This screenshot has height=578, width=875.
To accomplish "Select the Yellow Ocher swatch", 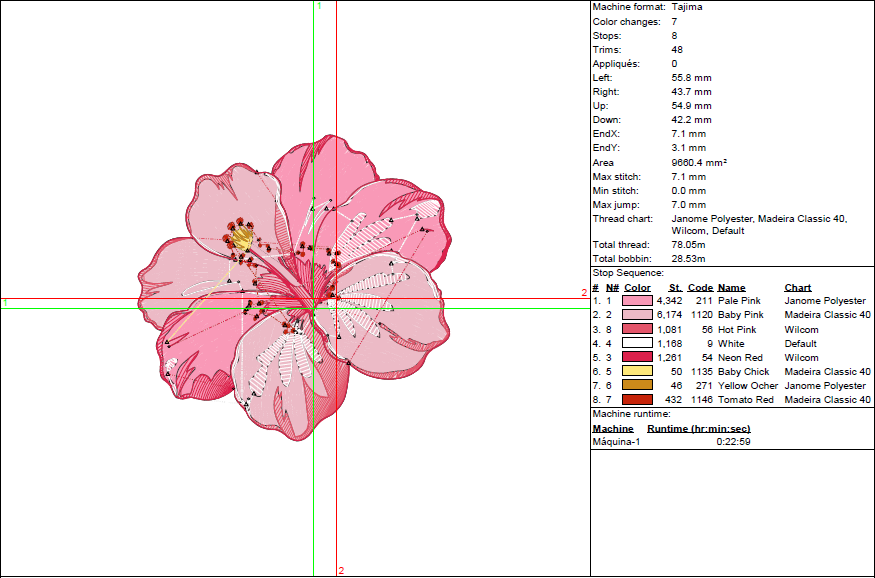I will (x=638, y=385).
